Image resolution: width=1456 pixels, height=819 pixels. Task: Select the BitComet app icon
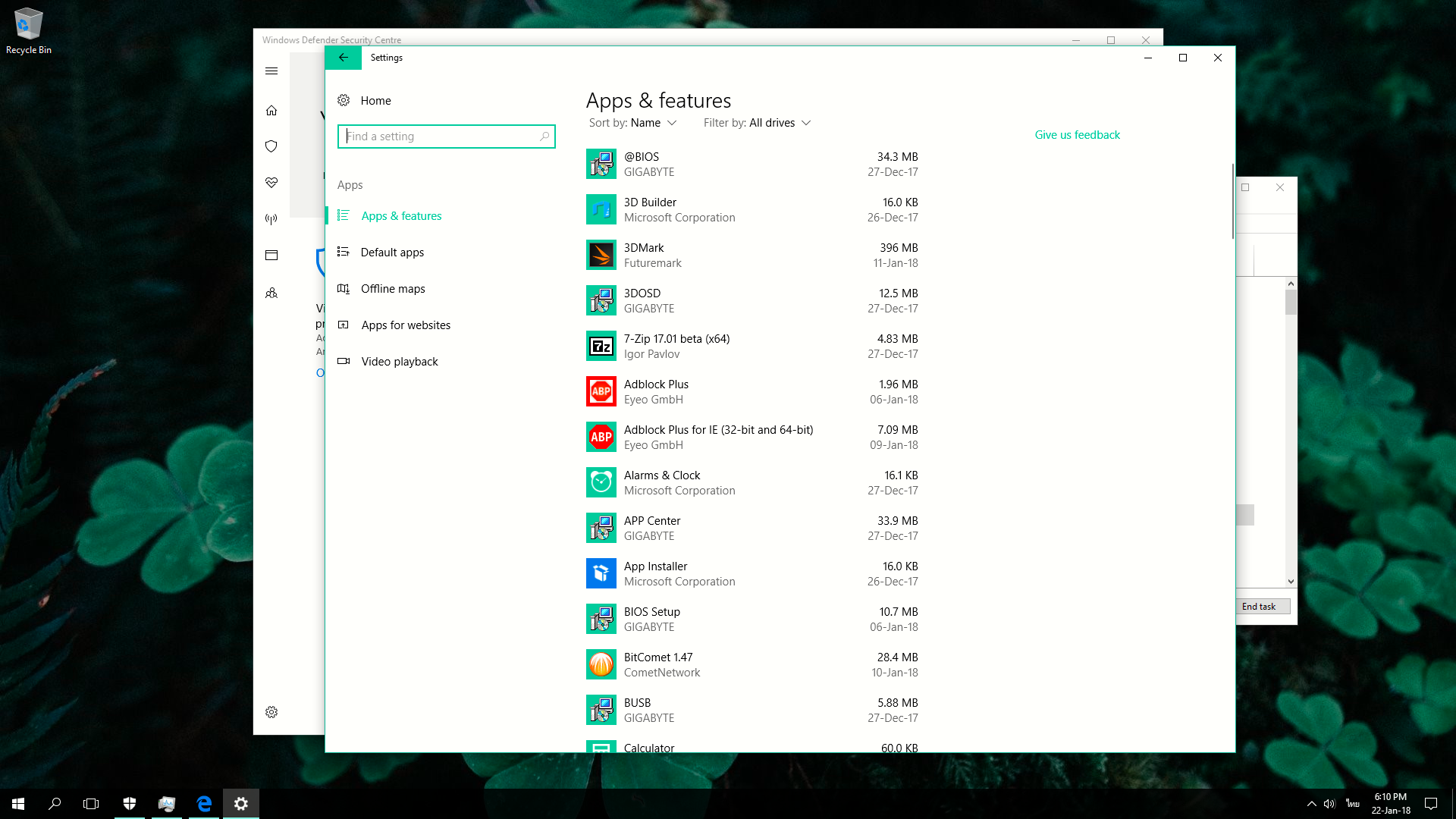coord(601,664)
